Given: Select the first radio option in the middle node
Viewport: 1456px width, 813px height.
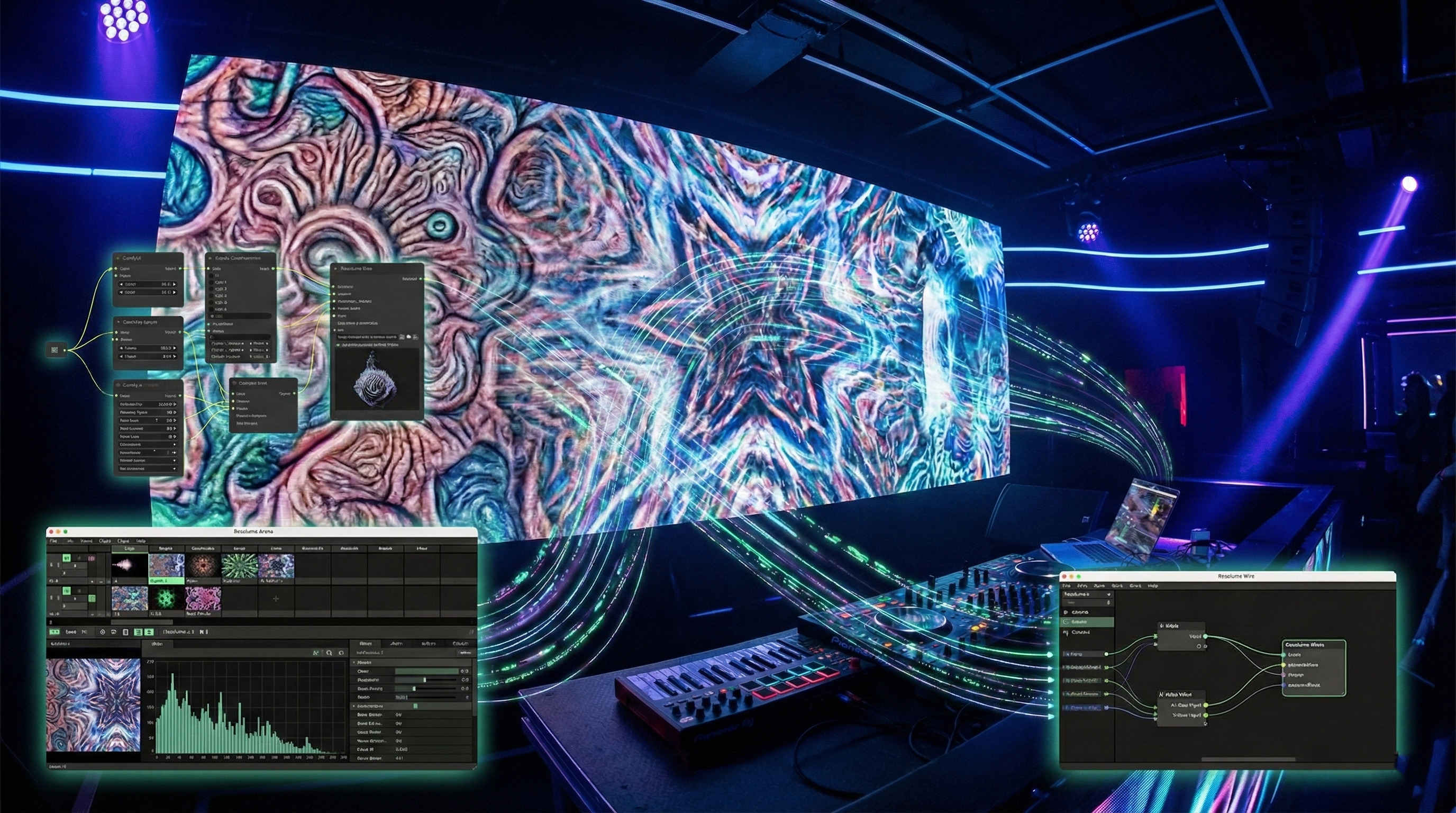Looking at the screenshot, I should coord(212,276).
